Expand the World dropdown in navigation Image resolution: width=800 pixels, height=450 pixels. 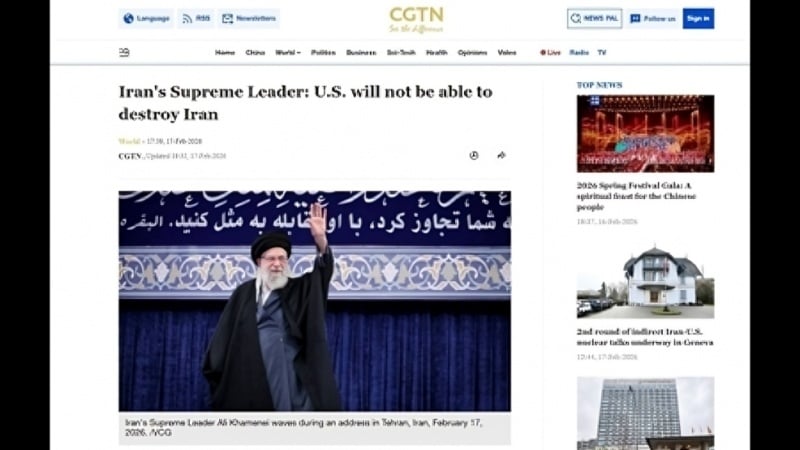tap(288, 53)
